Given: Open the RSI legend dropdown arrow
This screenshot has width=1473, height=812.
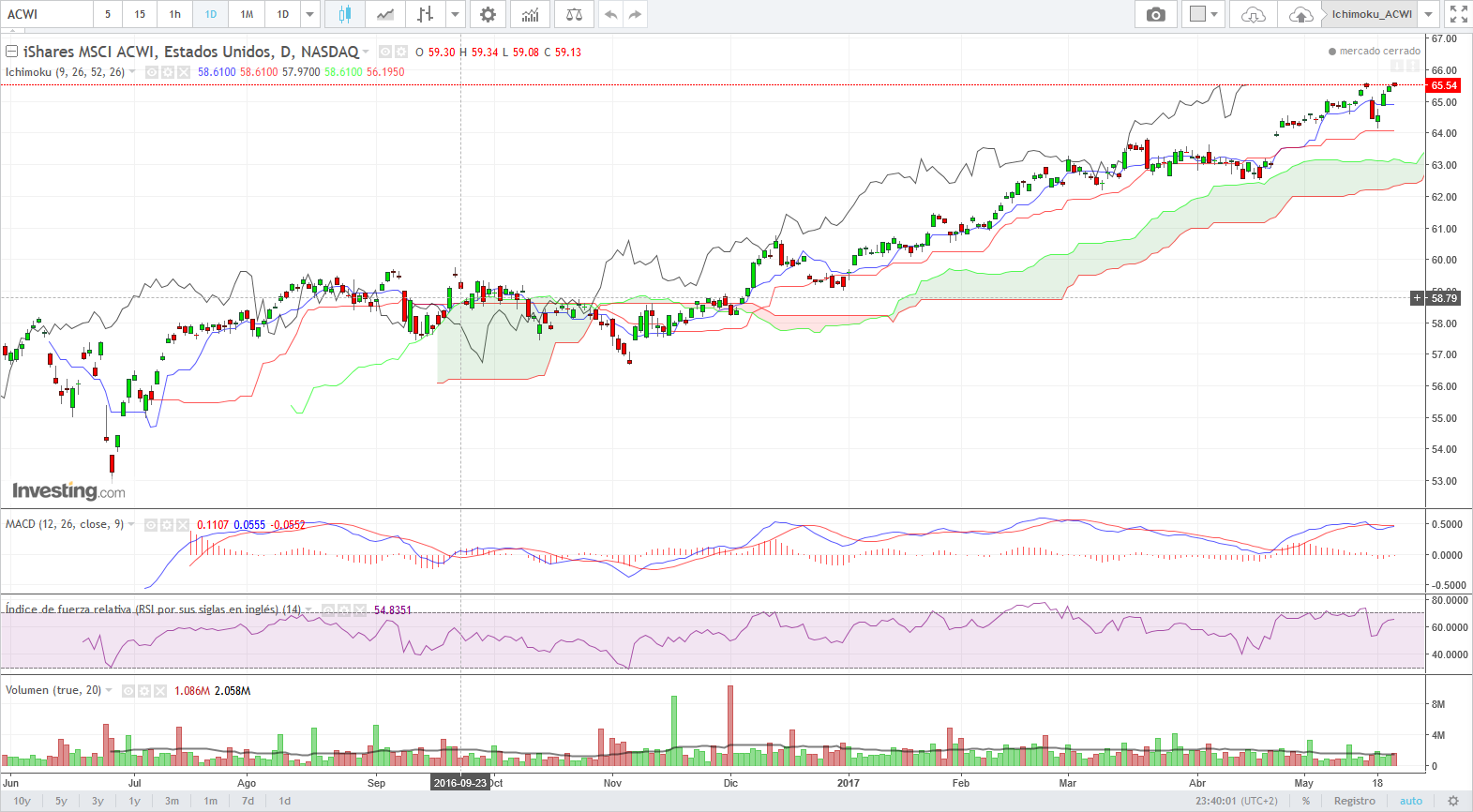Looking at the screenshot, I should tap(308, 610).
